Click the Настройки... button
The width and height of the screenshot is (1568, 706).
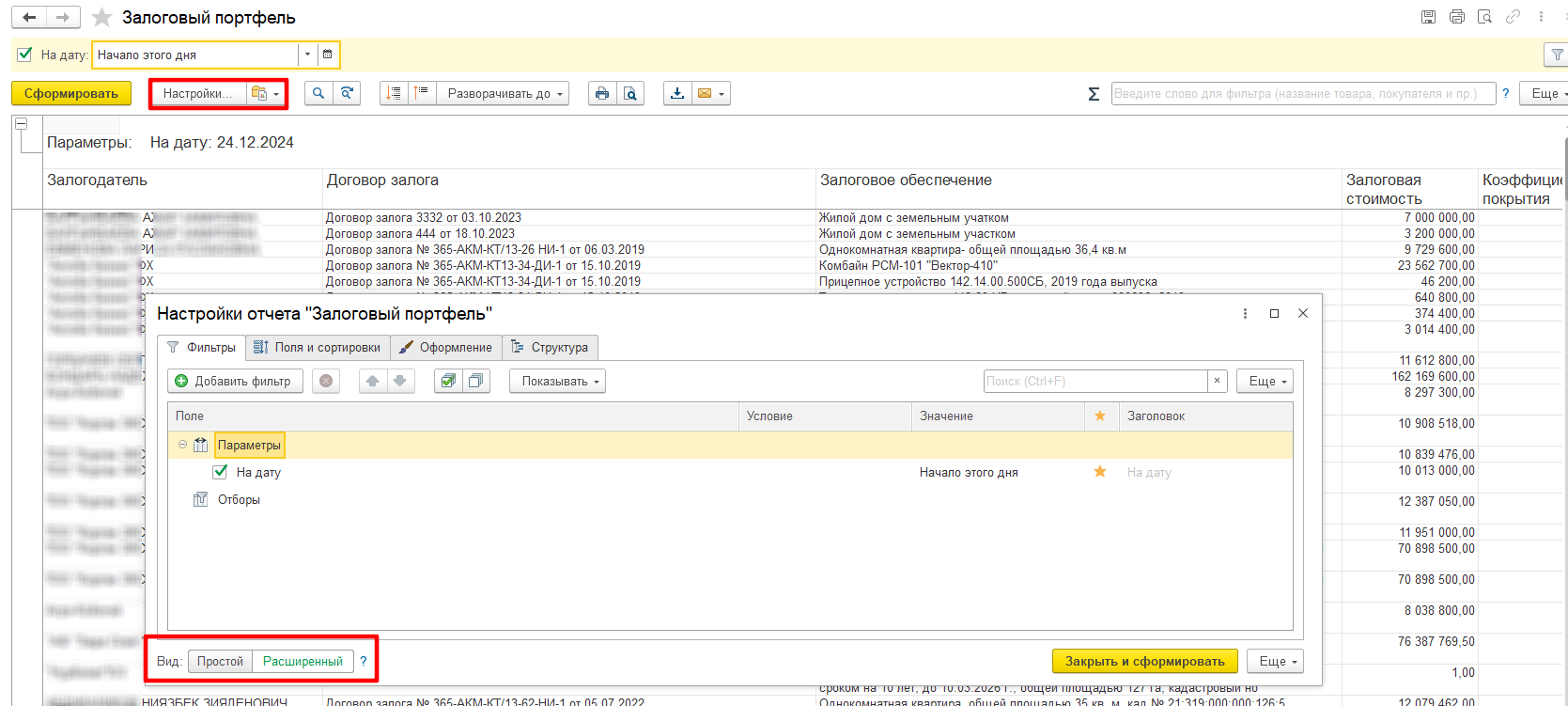[x=197, y=93]
